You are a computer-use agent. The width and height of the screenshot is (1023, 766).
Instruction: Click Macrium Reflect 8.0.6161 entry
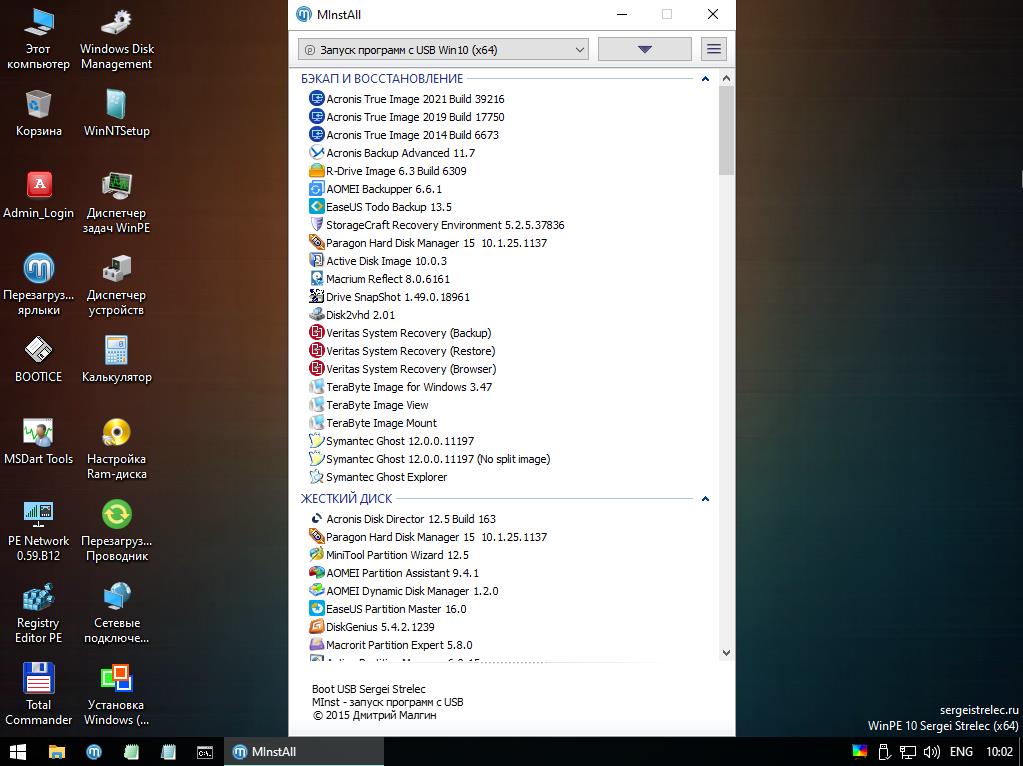tap(387, 279)
